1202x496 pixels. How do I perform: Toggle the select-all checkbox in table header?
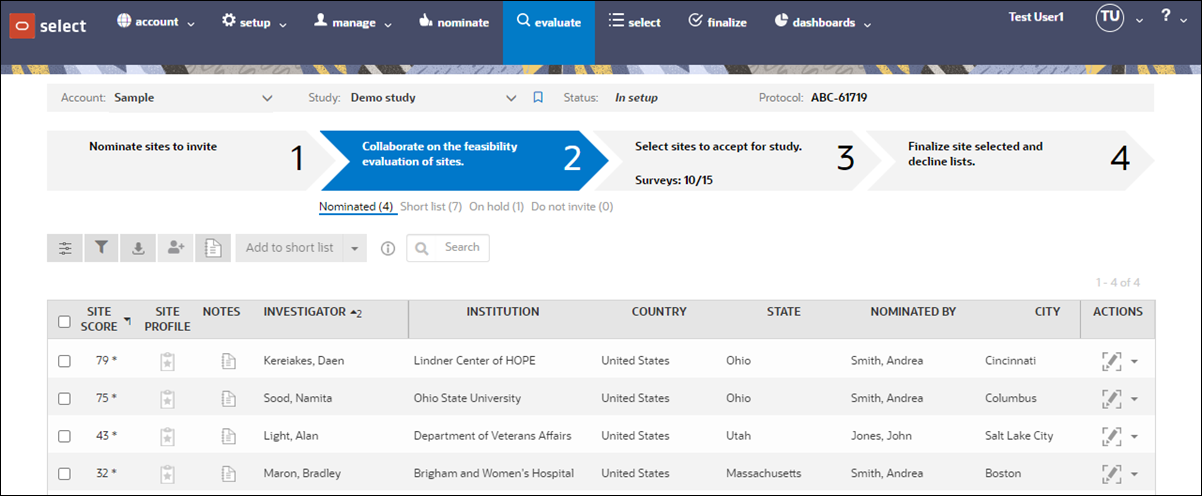click(64, 322)
